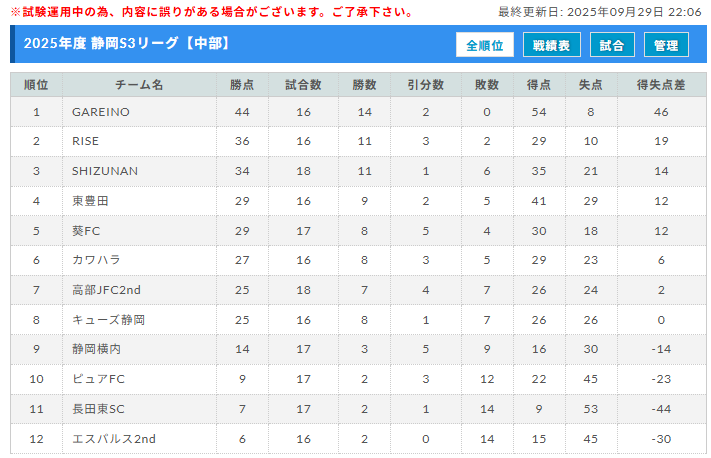The height and width of the screenshot is (458, 711).
Task: Select the SHIZUNAN team name
Action: (x=105, y=171)
